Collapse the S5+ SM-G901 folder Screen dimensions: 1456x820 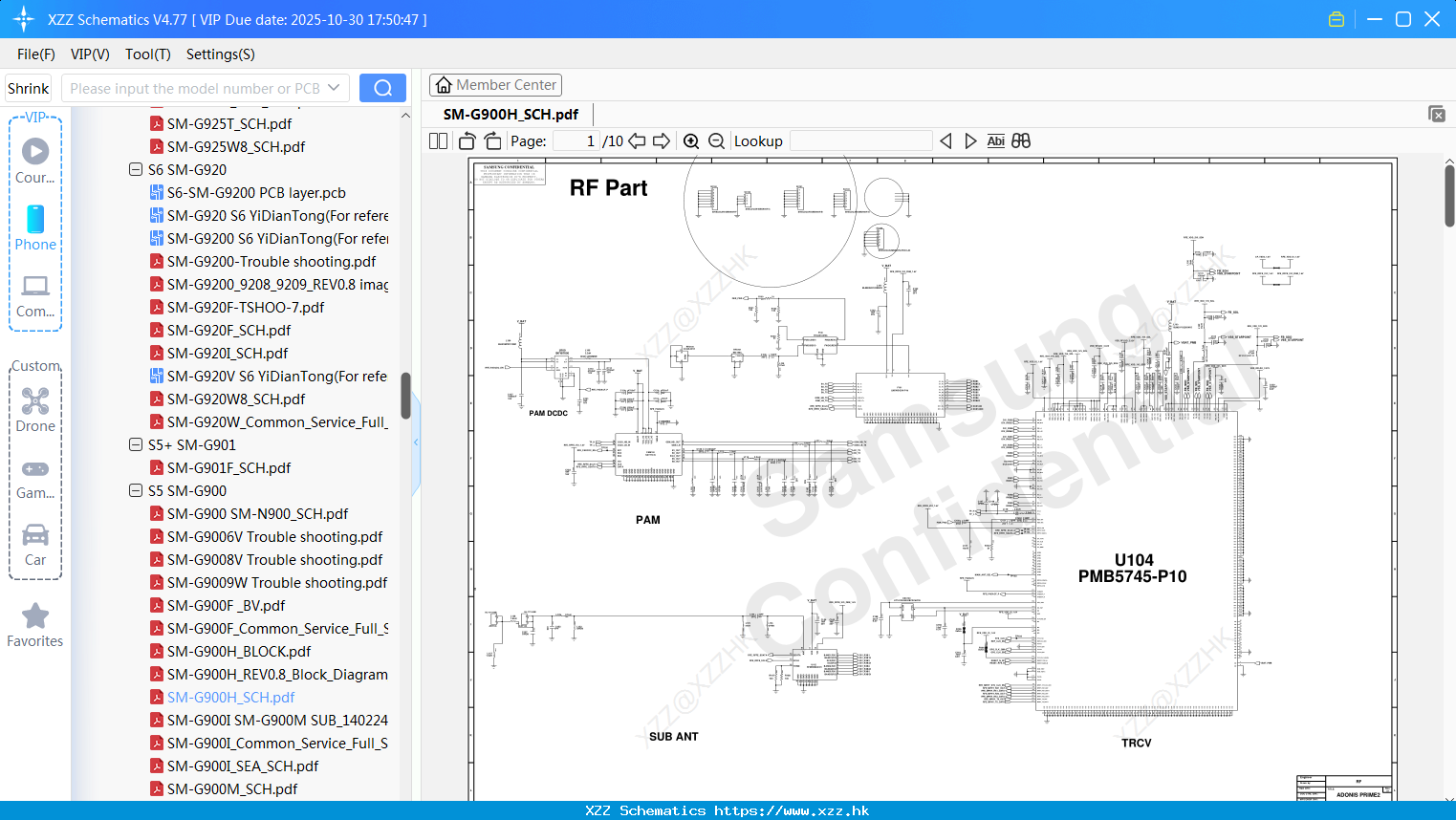136,444
